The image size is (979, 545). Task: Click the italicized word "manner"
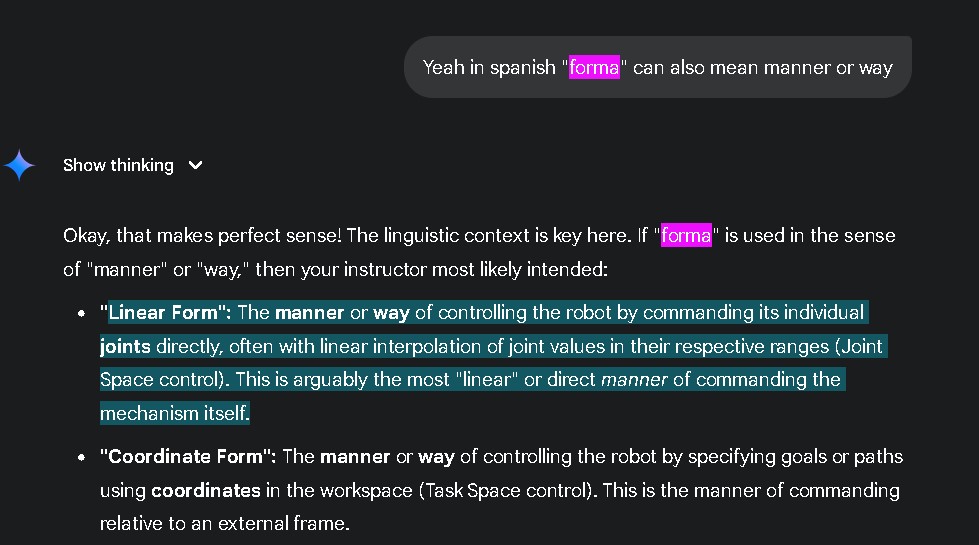(633, 379)
